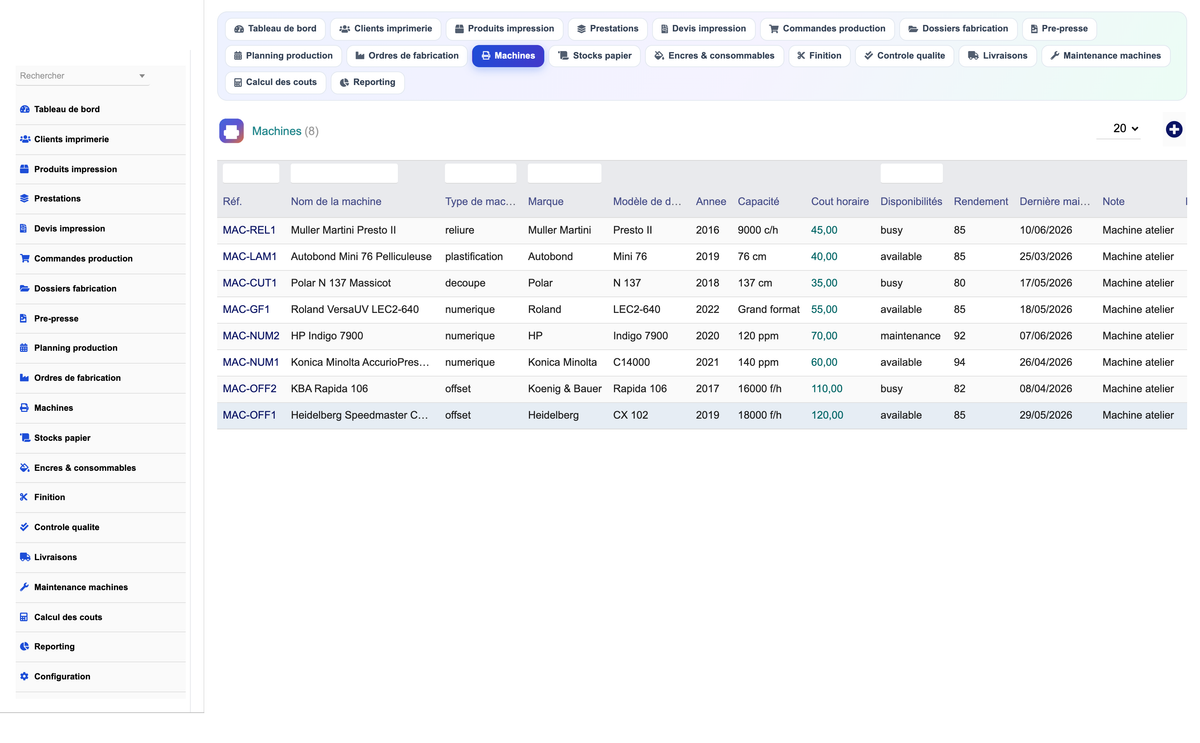1200x743 pixels.
Task: Open the Tableau de bord top tab
Action: [x=275, y=29]
